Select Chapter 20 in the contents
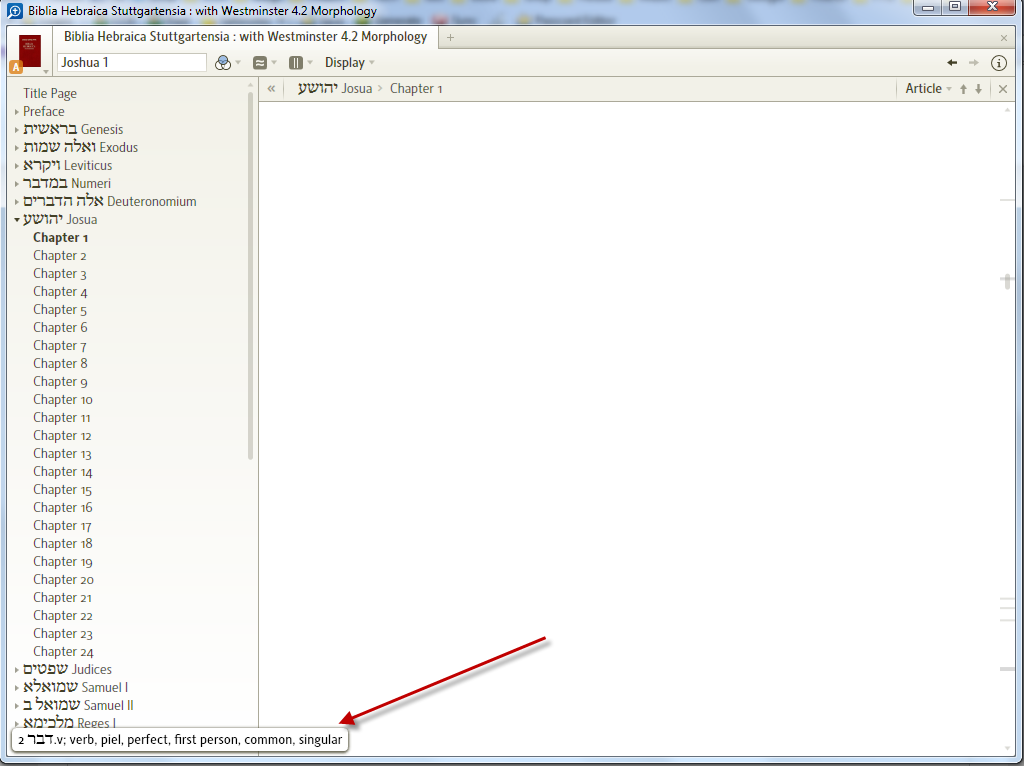1024x766 pixels. (63, 580)
